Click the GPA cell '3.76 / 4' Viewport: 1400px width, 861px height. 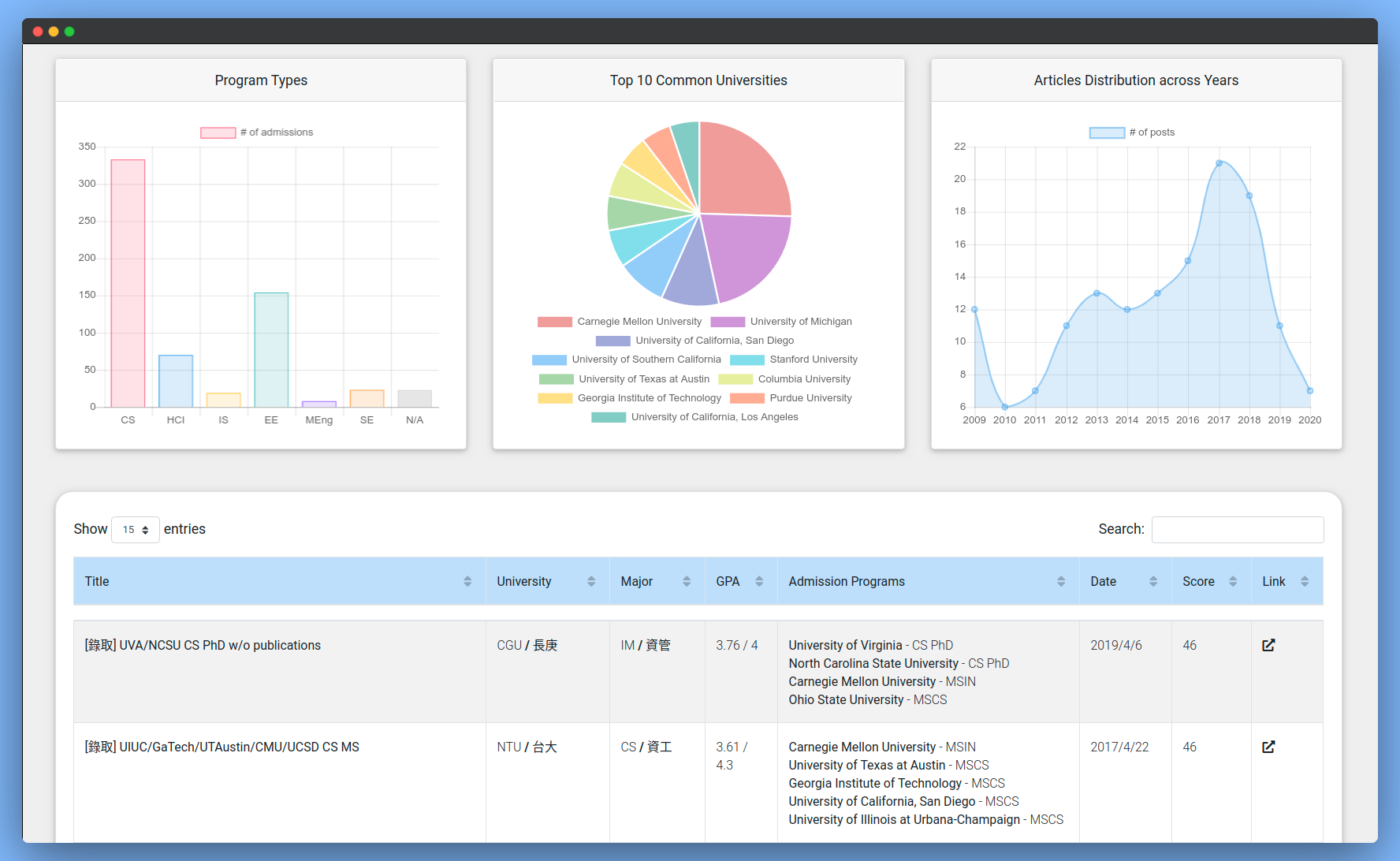click(737, 646)
